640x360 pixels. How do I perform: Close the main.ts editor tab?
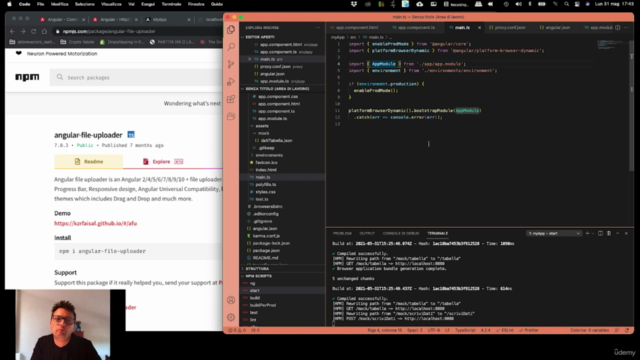click(x=479, y=28)
